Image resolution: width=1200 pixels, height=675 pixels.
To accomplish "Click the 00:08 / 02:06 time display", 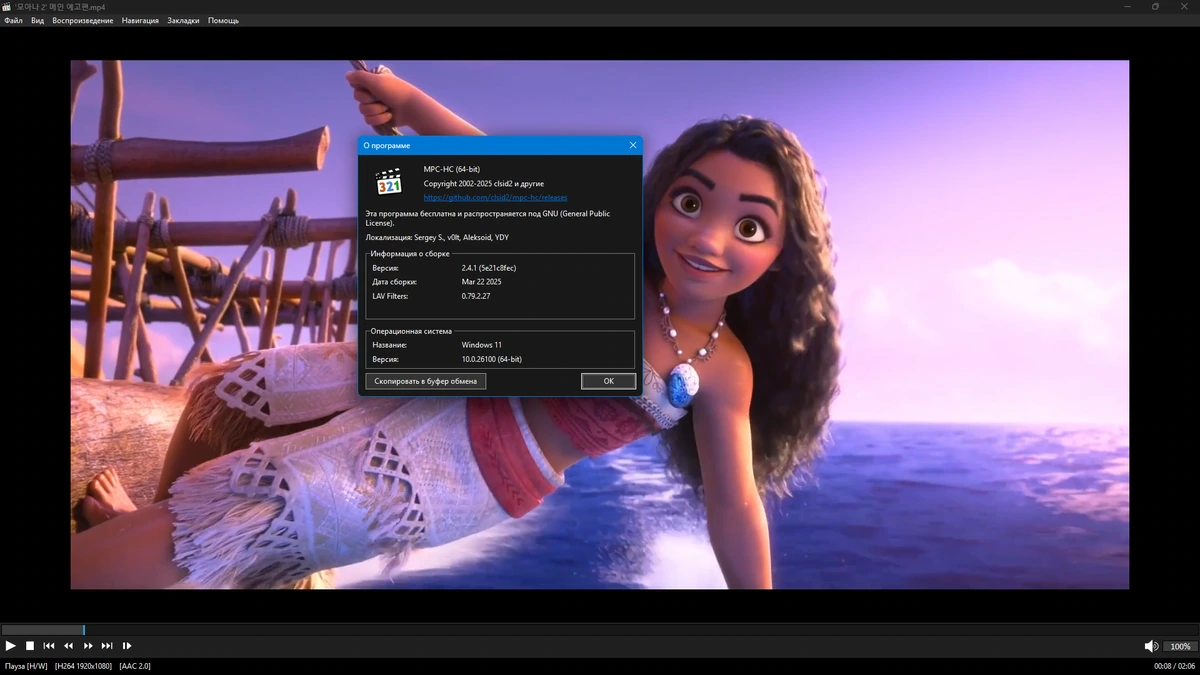I will click(x=1175, y=666).
